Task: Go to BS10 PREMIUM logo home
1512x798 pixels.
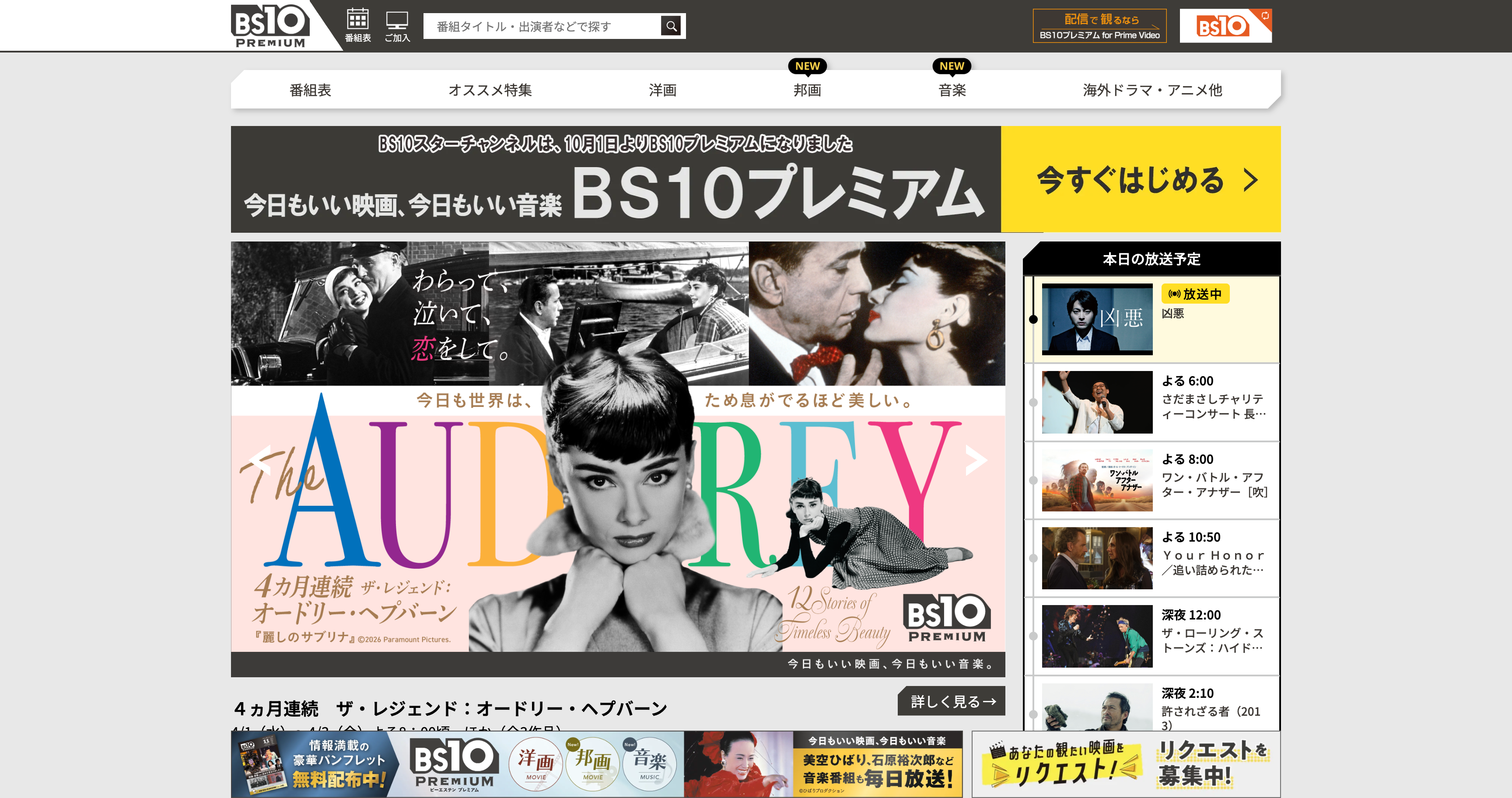Action: (x=270, y=26)
